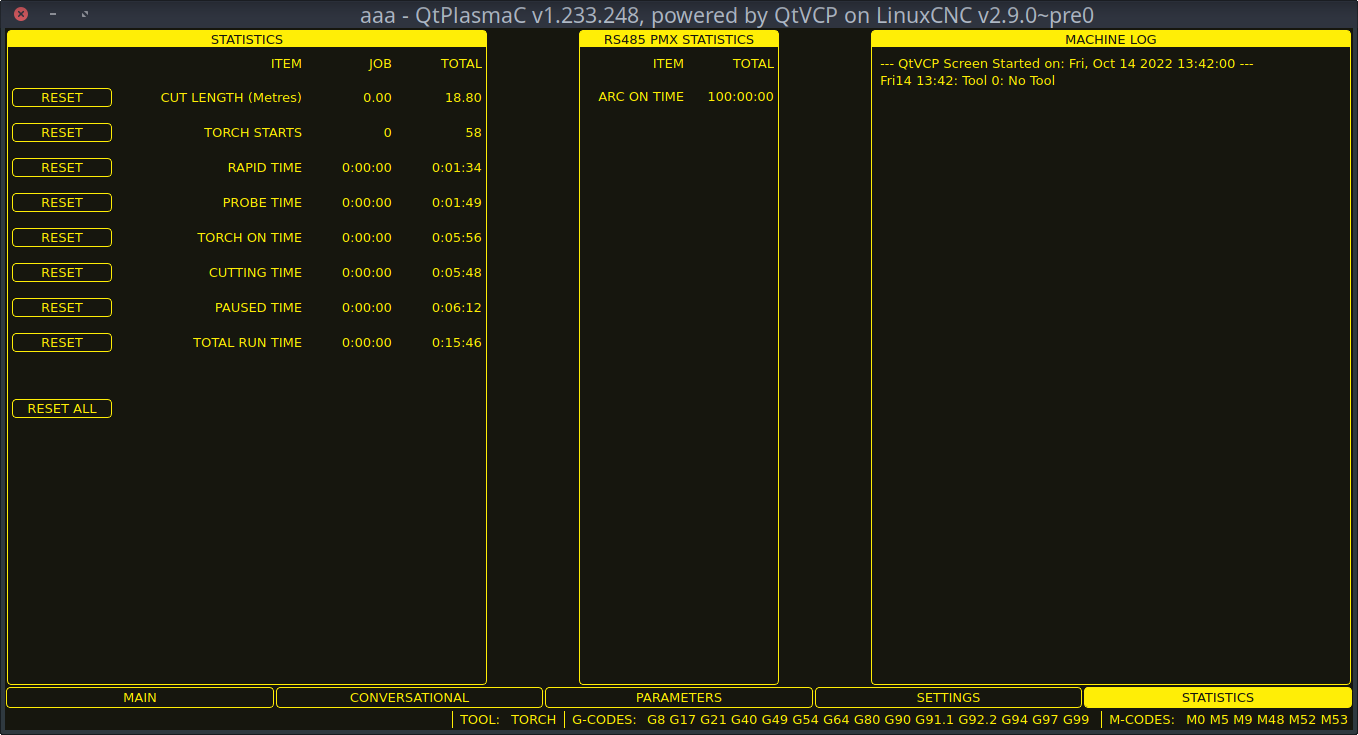
Task: Click the RESET ALL button
Action: point(61,408)
